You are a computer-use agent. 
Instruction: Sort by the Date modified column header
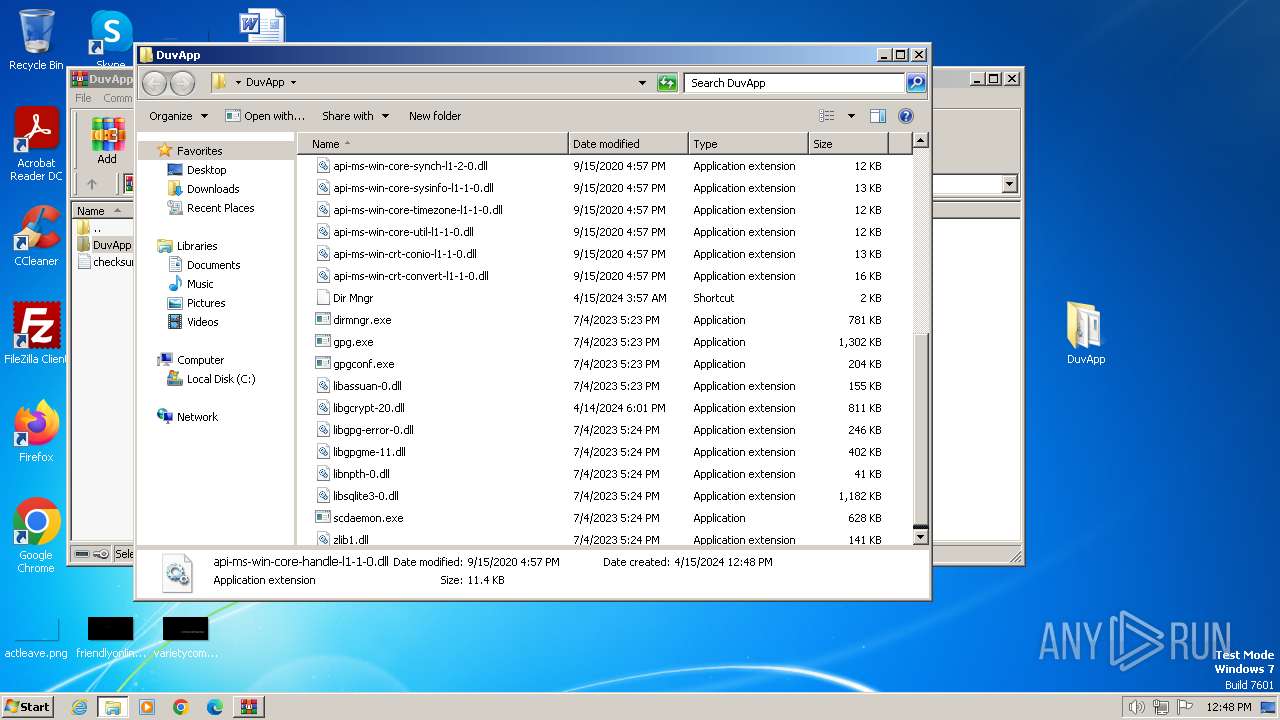(x=628, y=144)
